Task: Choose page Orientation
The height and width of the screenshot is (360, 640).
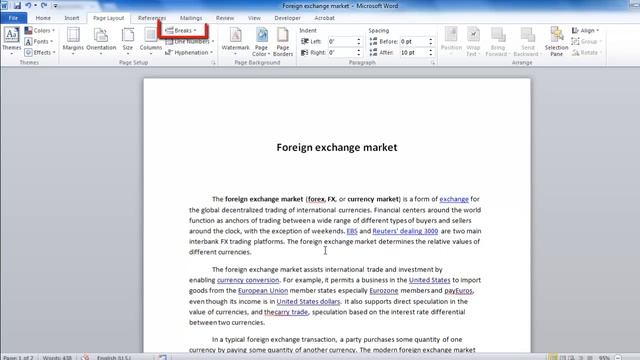Action: [101, 41]
